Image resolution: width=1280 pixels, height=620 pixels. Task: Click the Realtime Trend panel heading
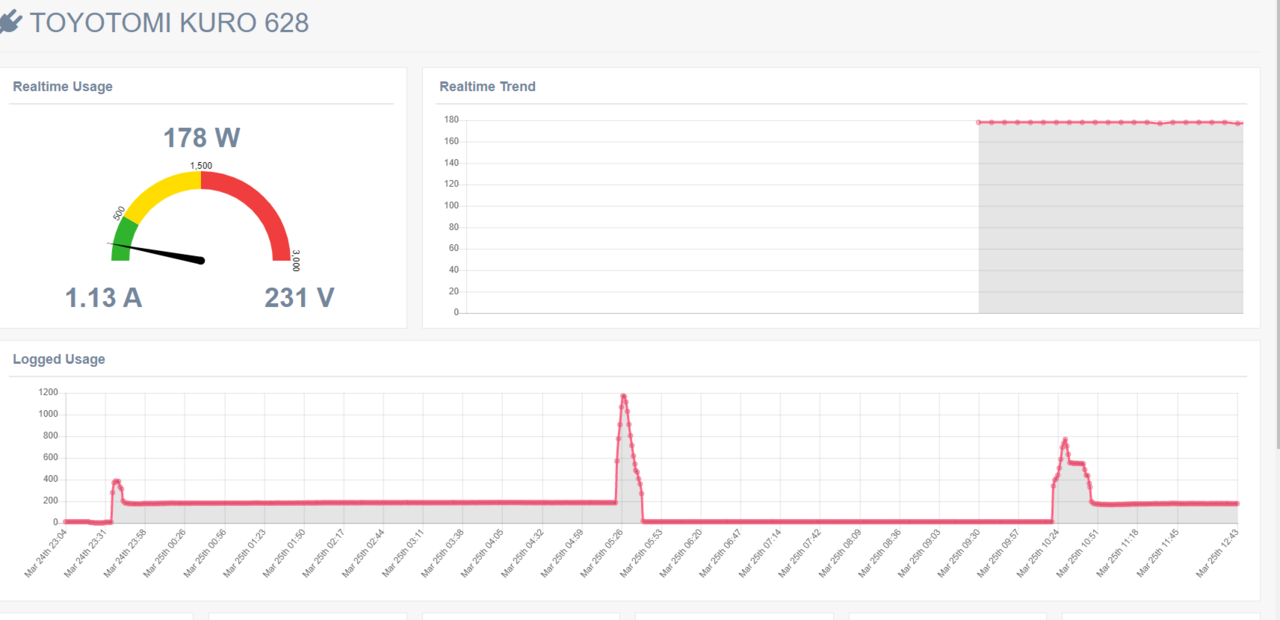tap(488, 87)
